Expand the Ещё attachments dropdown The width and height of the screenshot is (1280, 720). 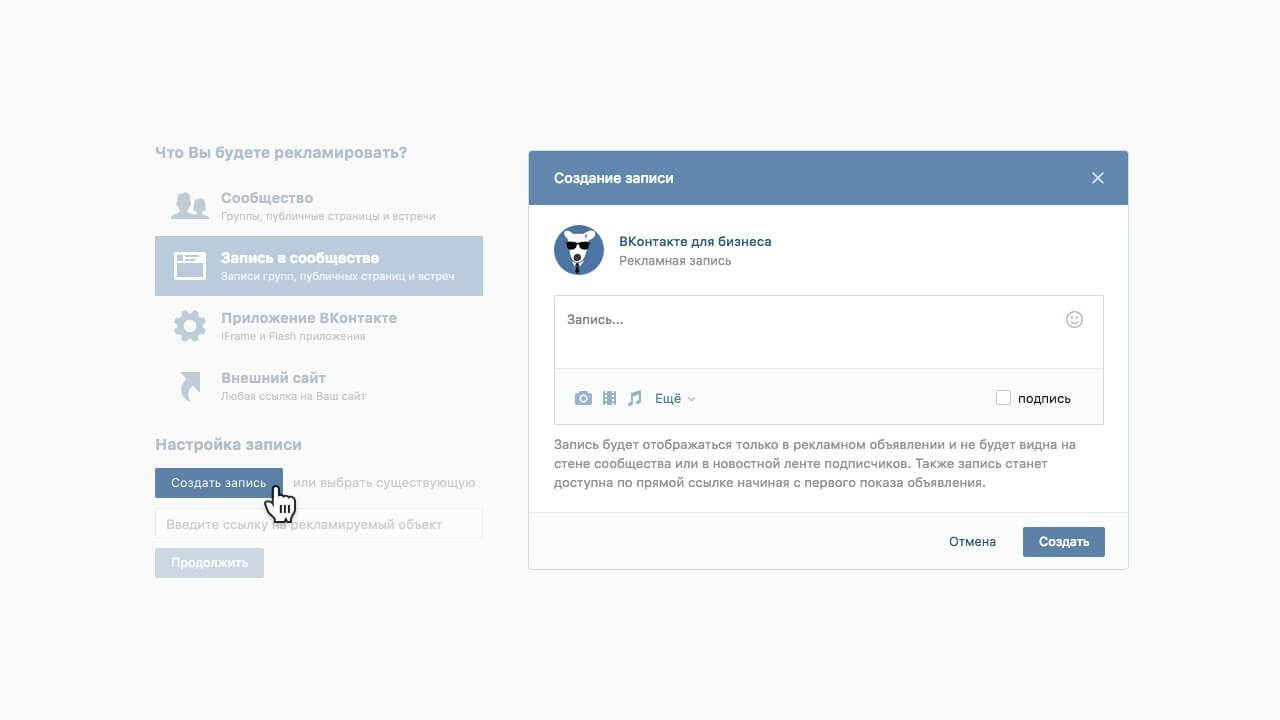point(675,398)
